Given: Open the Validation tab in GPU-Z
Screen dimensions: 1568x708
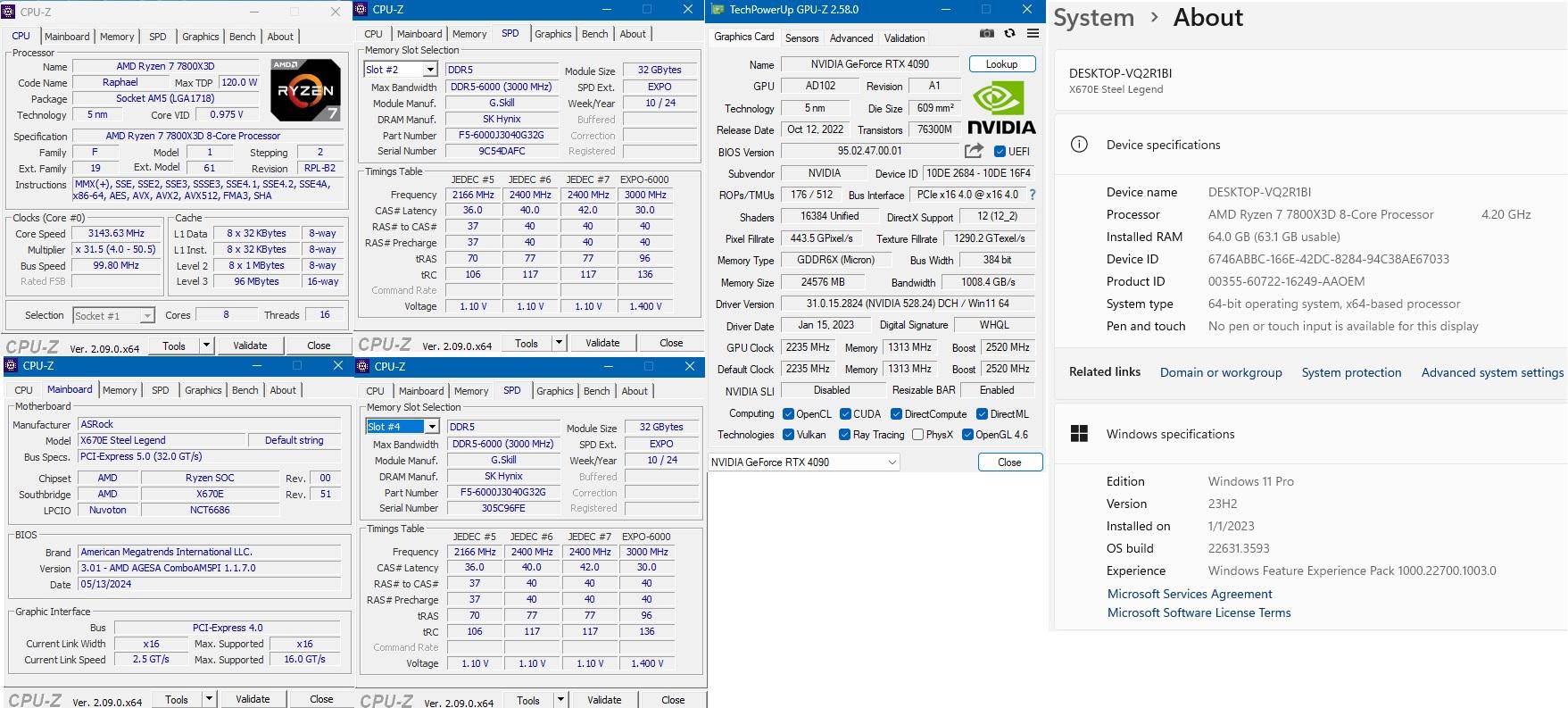Looking at the screenshot, I should click(904, 38).
